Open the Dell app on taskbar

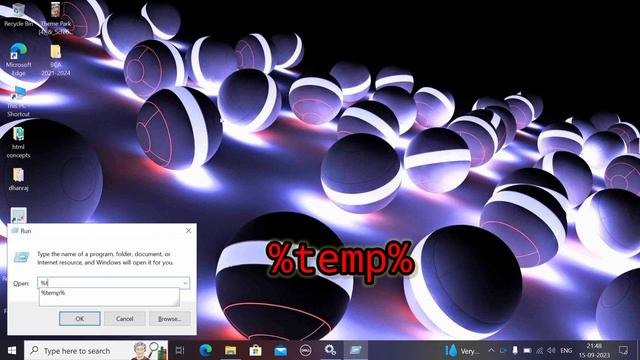click(305, 350)
